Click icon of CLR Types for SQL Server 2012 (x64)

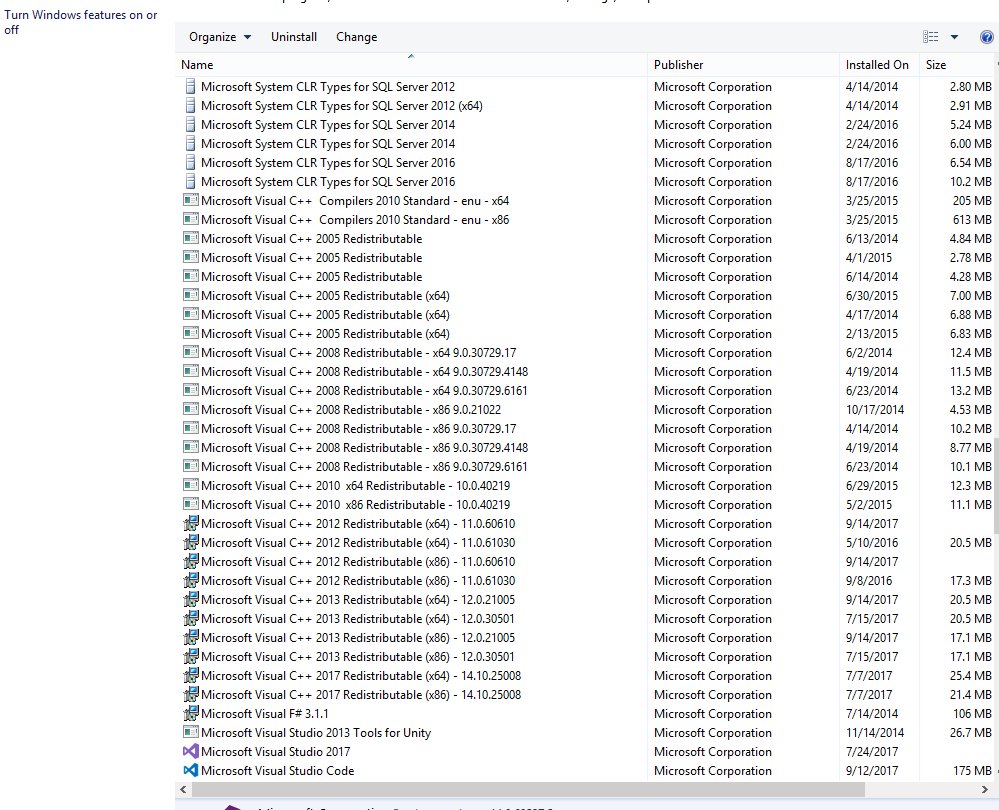tap(190, 105)
